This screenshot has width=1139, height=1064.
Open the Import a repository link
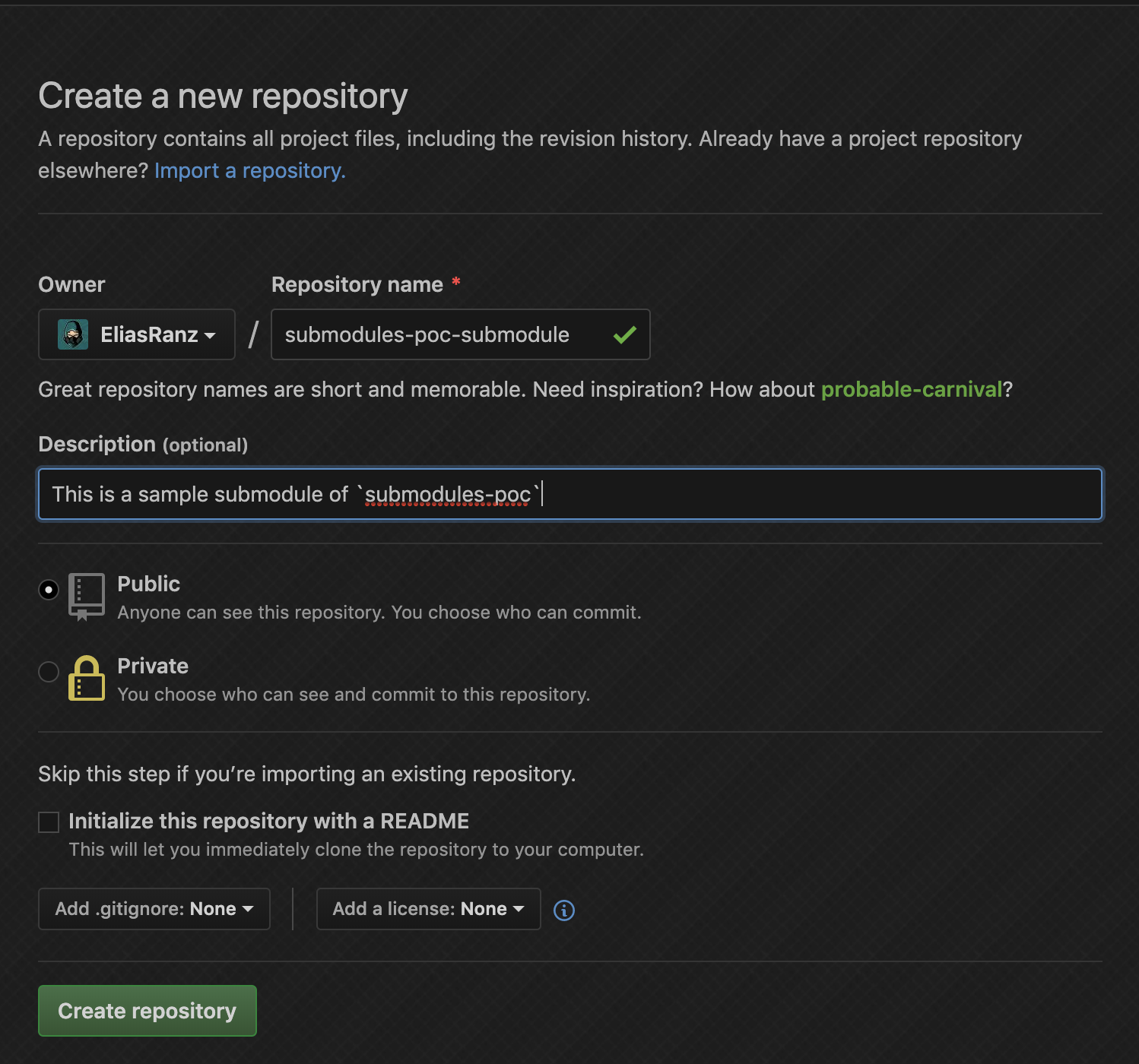click(x=250, y=171)
